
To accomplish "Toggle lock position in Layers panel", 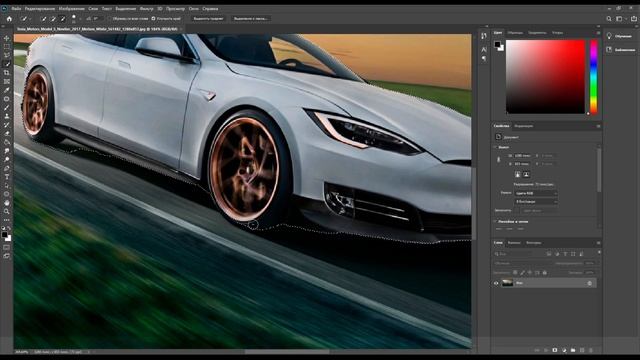I will coord(530,273).
